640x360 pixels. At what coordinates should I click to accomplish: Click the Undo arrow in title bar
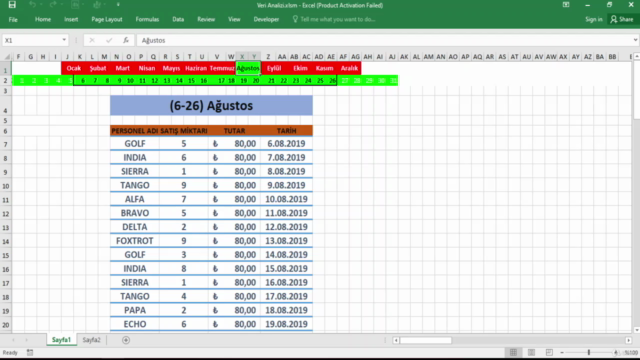point(32,5)
